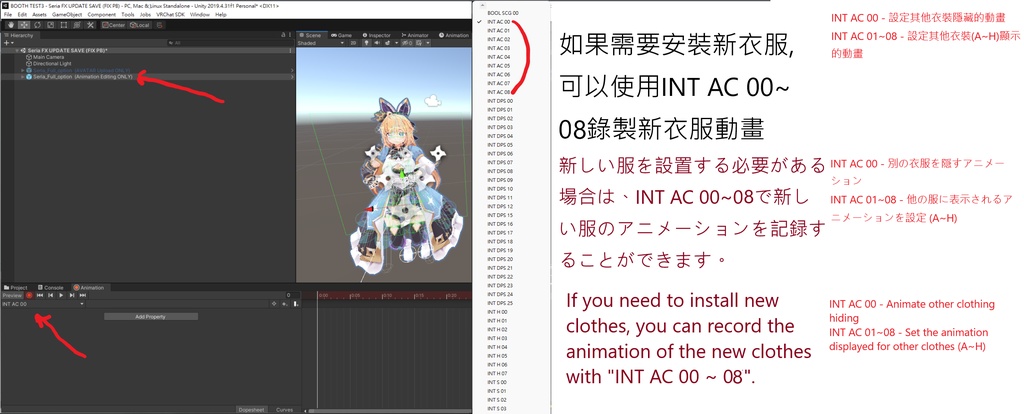Toggle the animation Preview mode
This screenshot has width=1024, height=414.
pyautogui.click(x=12, y=295)
